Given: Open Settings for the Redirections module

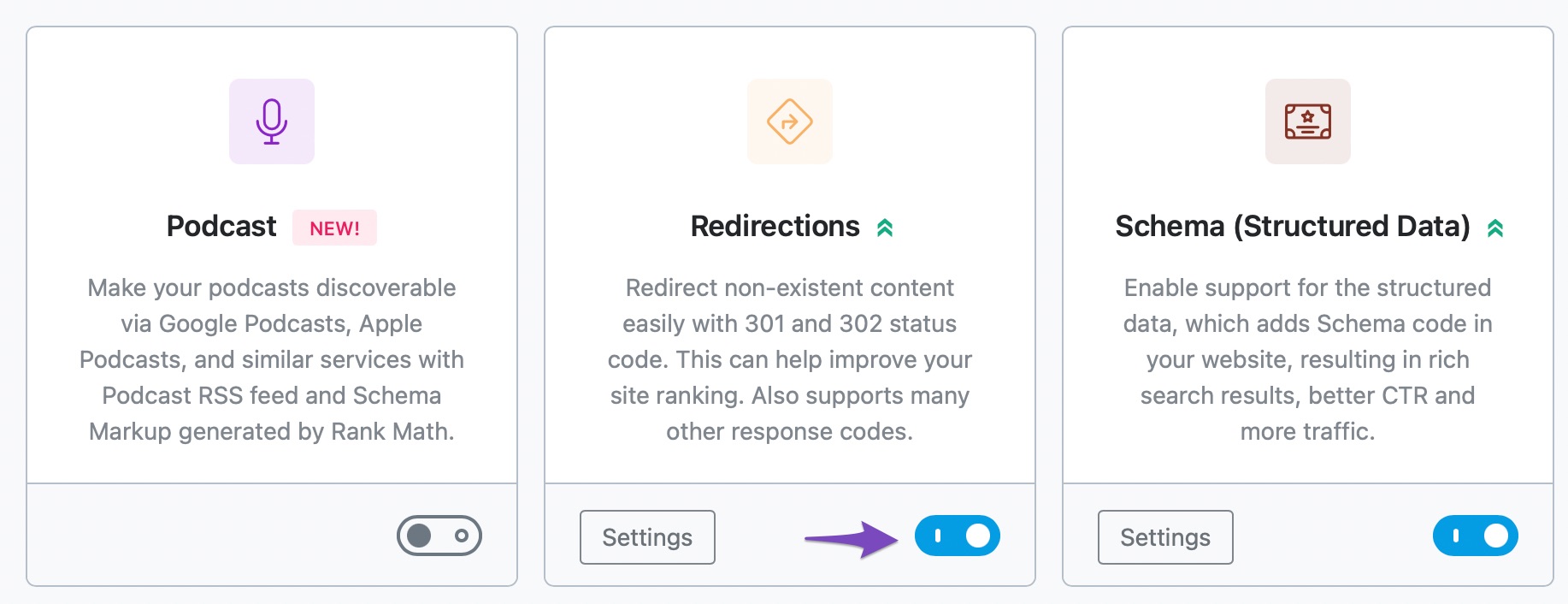Looking at the screenshot, I should 647,537.
